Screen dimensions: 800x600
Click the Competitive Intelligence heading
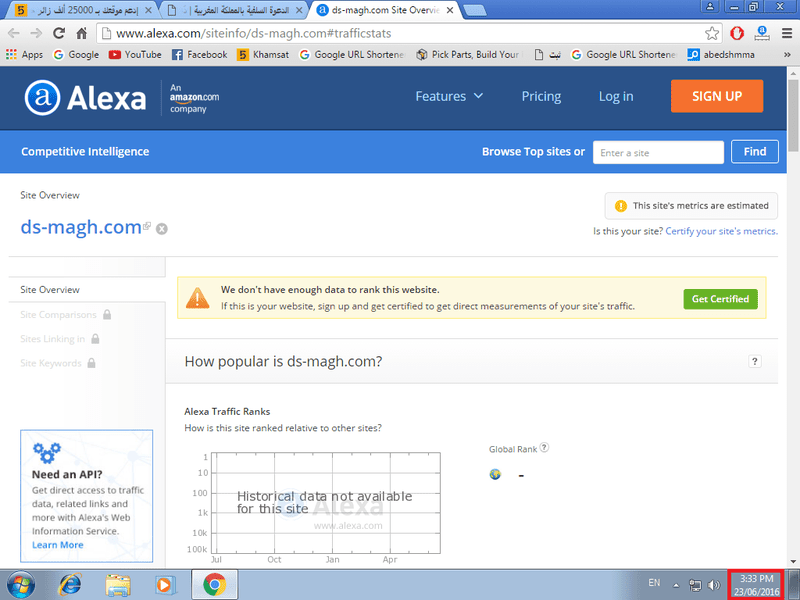pyautogui.click(x=85, y=152)
